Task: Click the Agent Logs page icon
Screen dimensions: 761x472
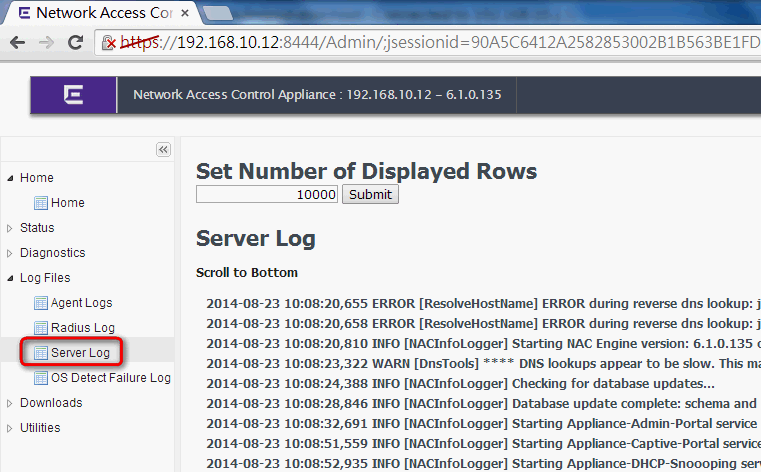Action: [x=41, y=303]
